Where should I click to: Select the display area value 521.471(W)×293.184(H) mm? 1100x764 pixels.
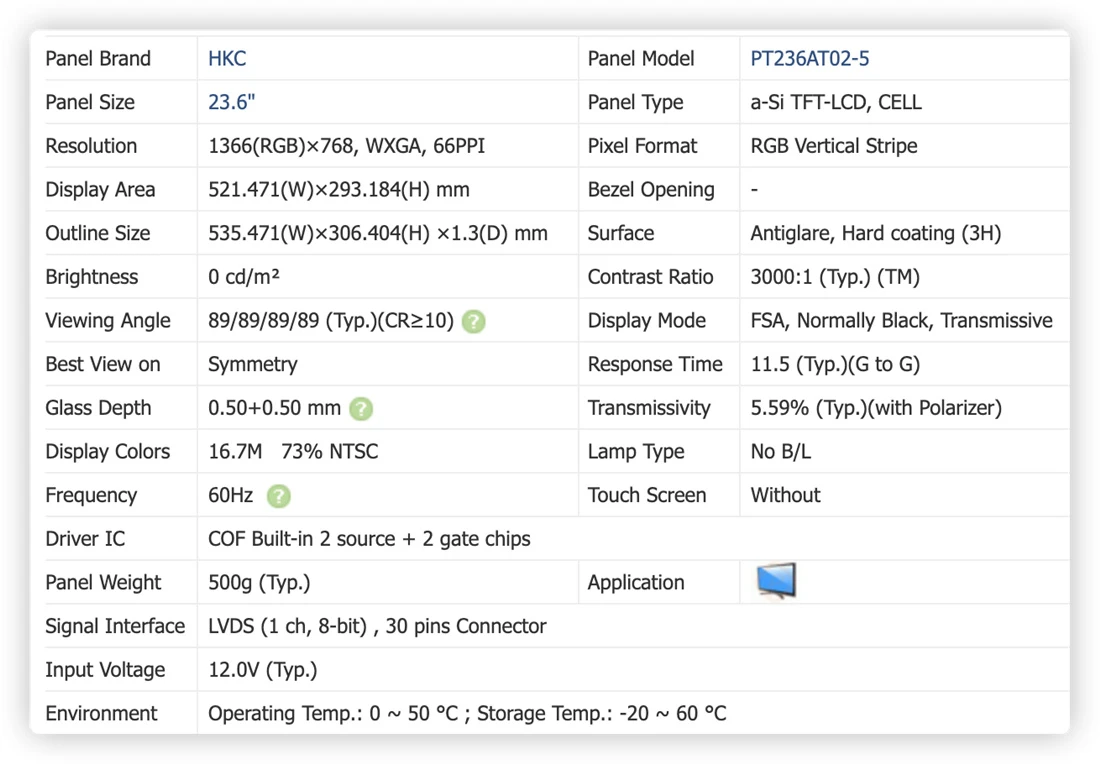(339, 189)
